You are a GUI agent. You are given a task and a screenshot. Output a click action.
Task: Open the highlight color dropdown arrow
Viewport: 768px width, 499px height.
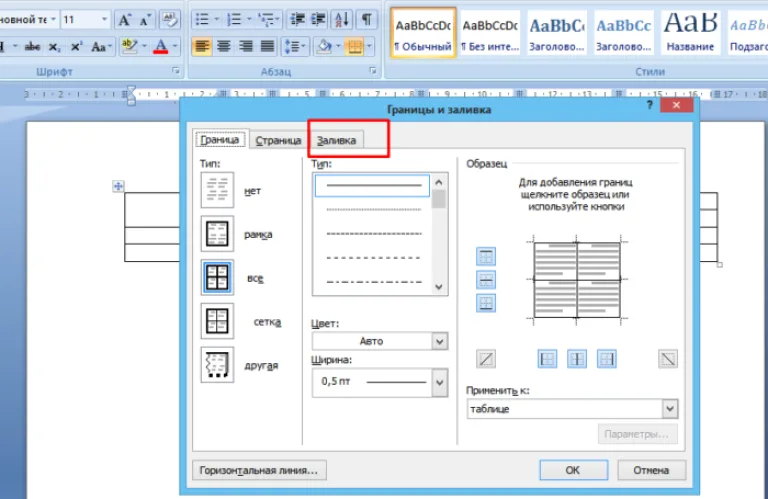(144, 47)
